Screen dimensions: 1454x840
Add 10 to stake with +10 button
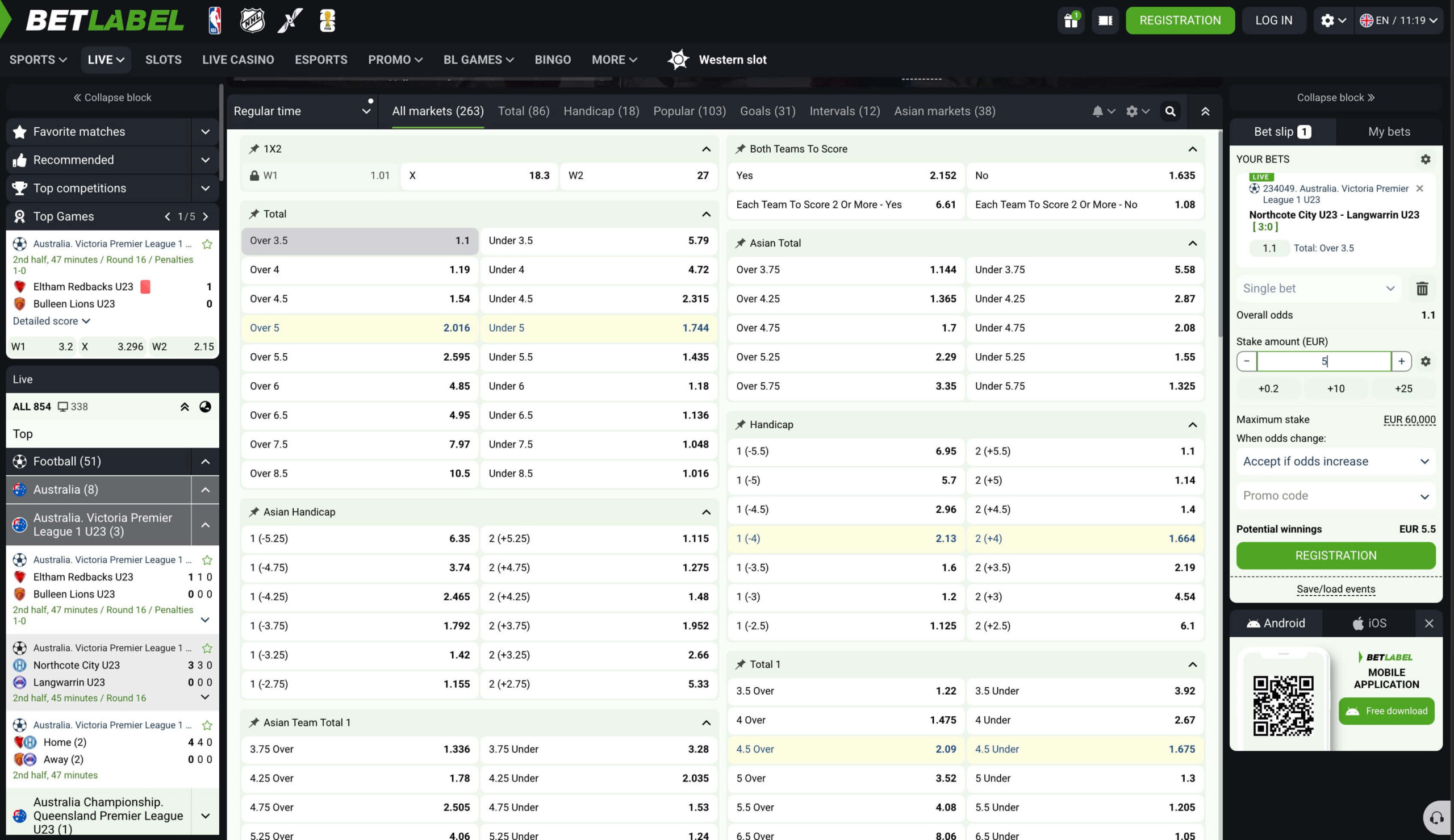(x=1335, y=389)
